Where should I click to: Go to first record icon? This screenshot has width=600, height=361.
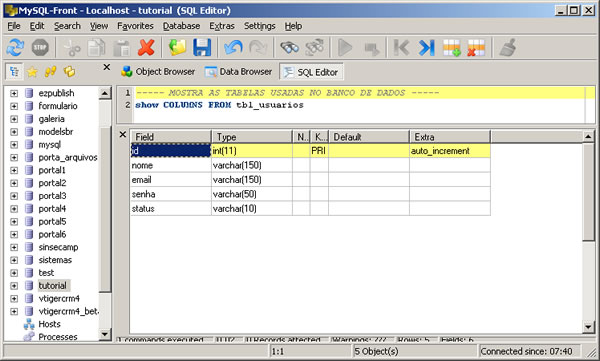point(401,48)
